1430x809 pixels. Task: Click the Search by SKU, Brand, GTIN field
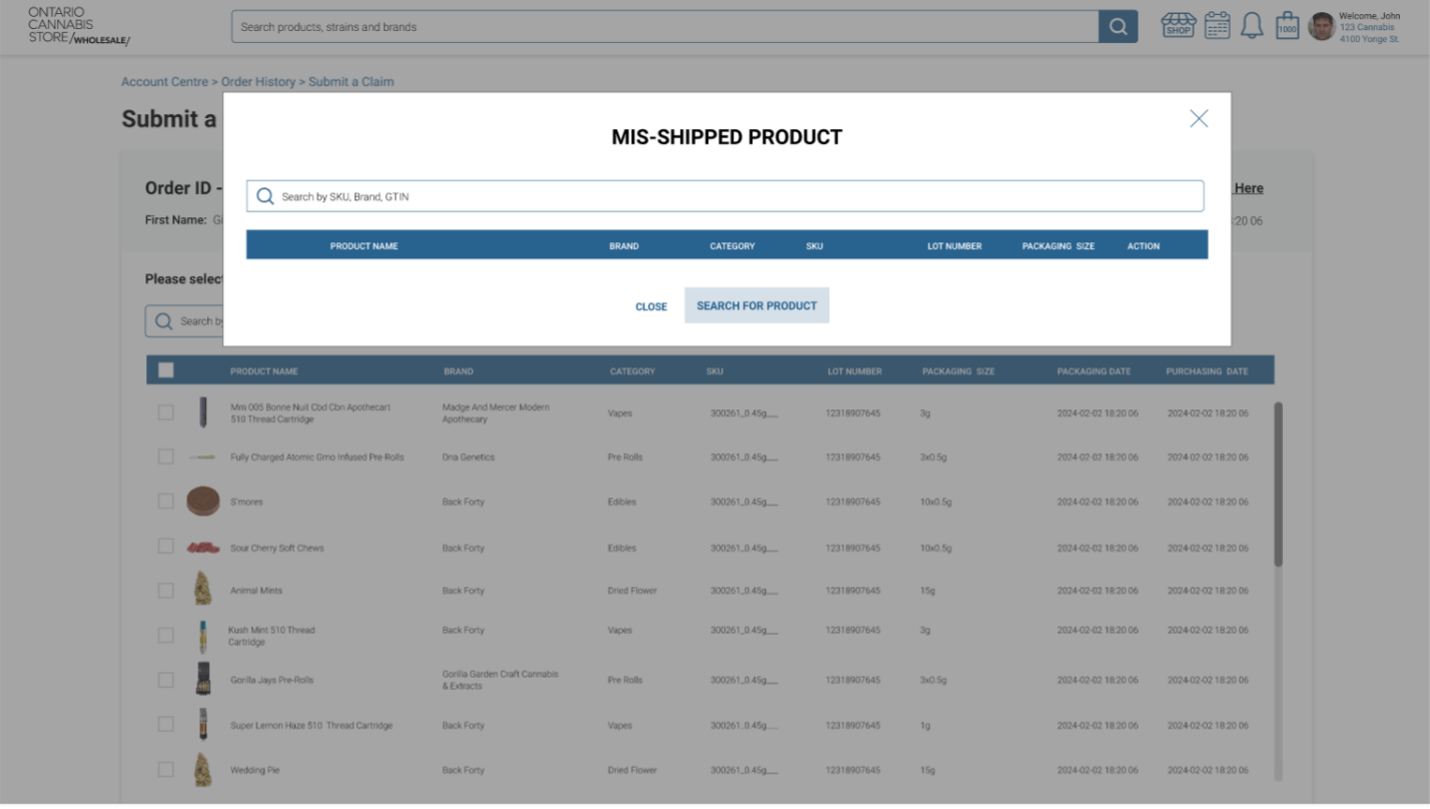[725, 196]
